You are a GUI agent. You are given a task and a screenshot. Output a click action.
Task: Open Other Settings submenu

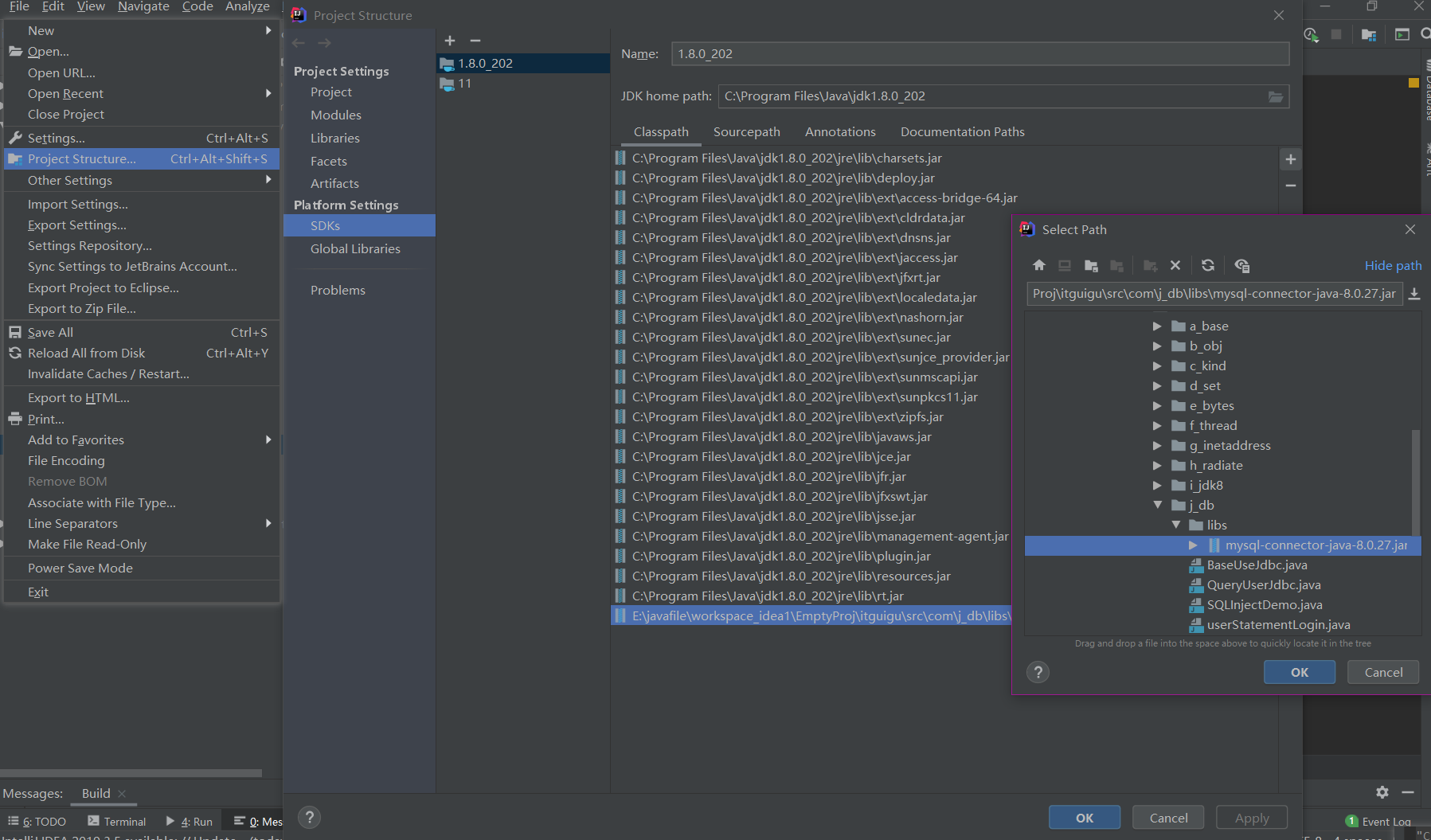(x=142, y=181)
